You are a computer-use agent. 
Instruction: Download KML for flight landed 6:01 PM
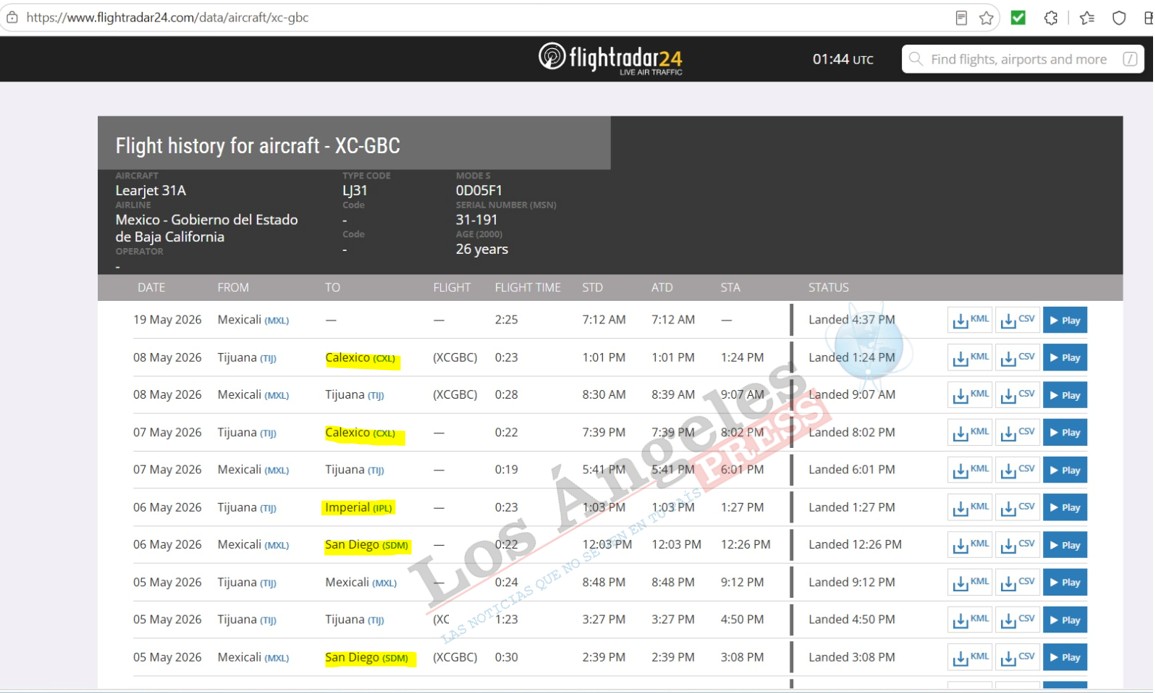(x=970, y=470)
